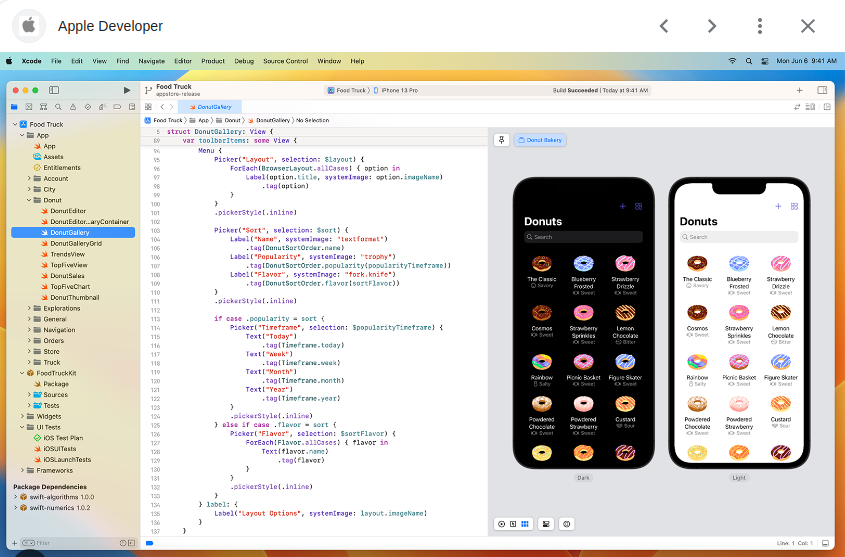Screen dimensions: 845x557
Task: Toggle the Xcode navigator sidebar button
Action: (54, 90)
